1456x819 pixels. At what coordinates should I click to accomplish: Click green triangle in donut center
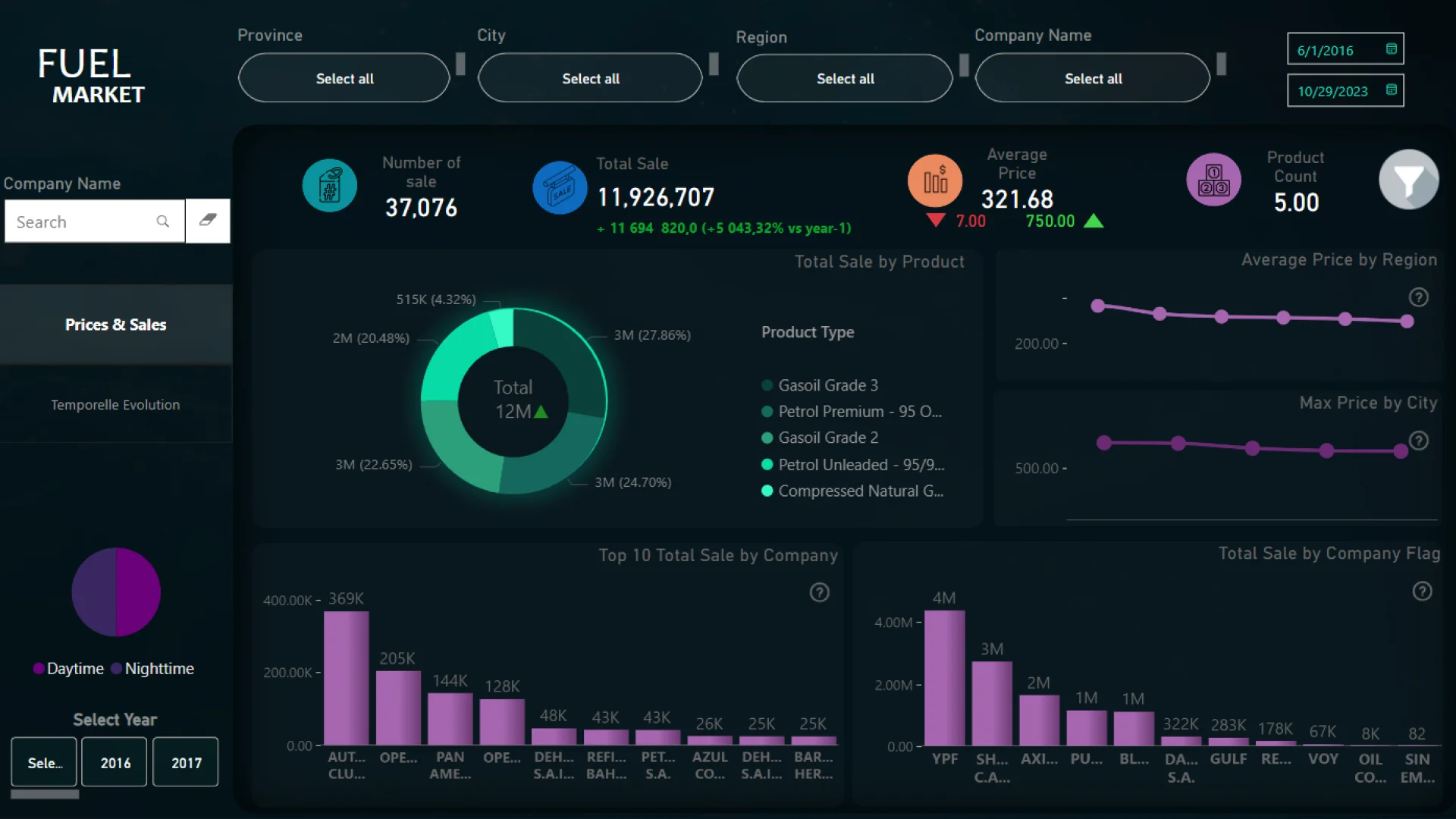click(x=541, y=412)
